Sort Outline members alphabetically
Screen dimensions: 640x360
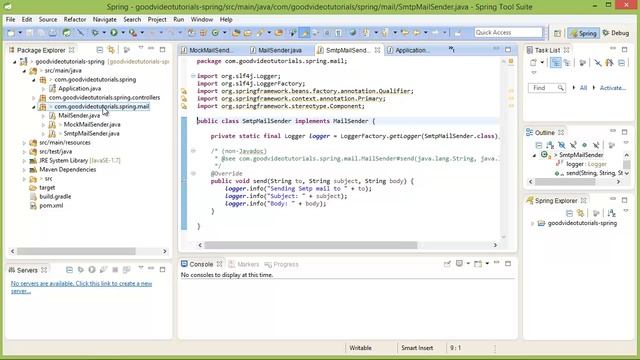[x=550, y=145]
